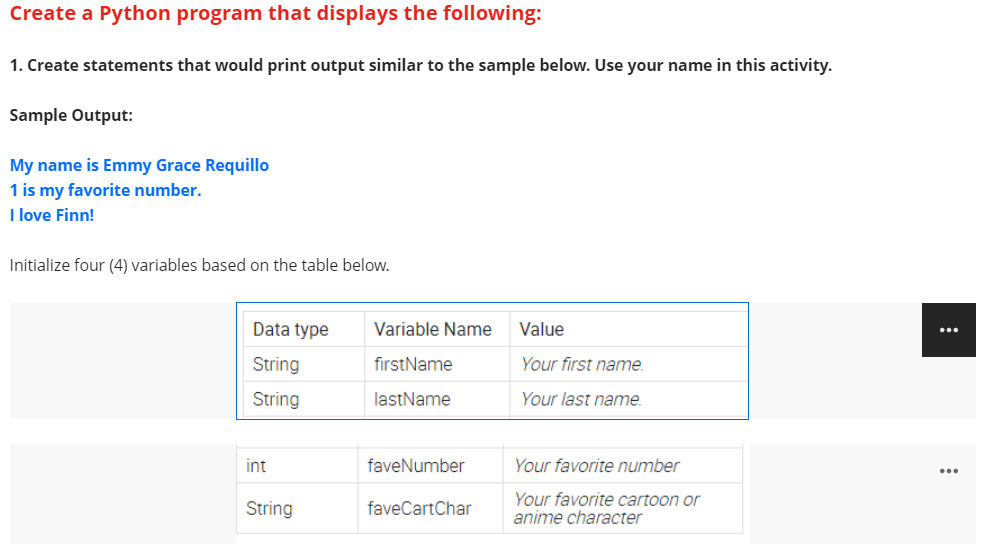987x558 pixels.
Task: Click the 'int' data type cell
Action: click(x=297, y=465)
